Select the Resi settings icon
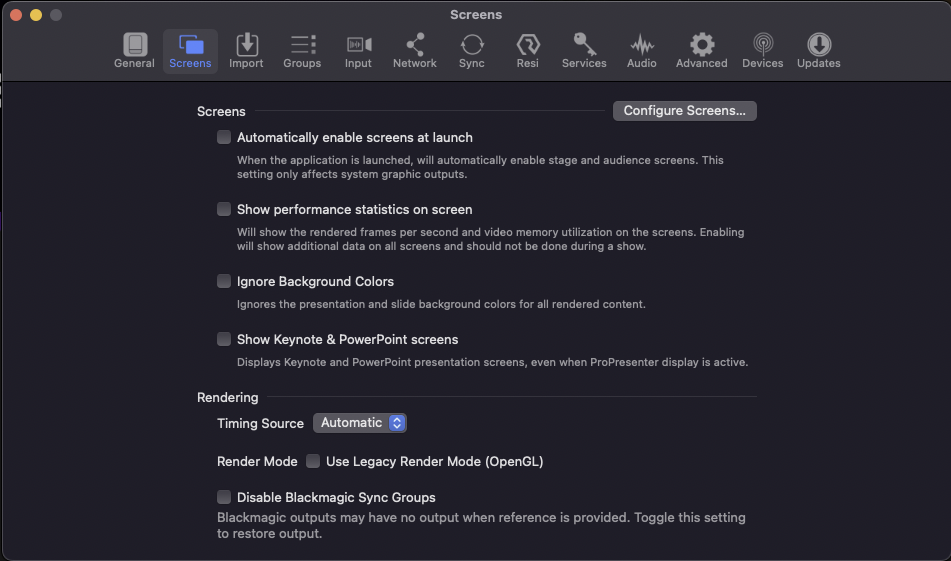This screenshot has height=561, width=951. coord(528,51)
